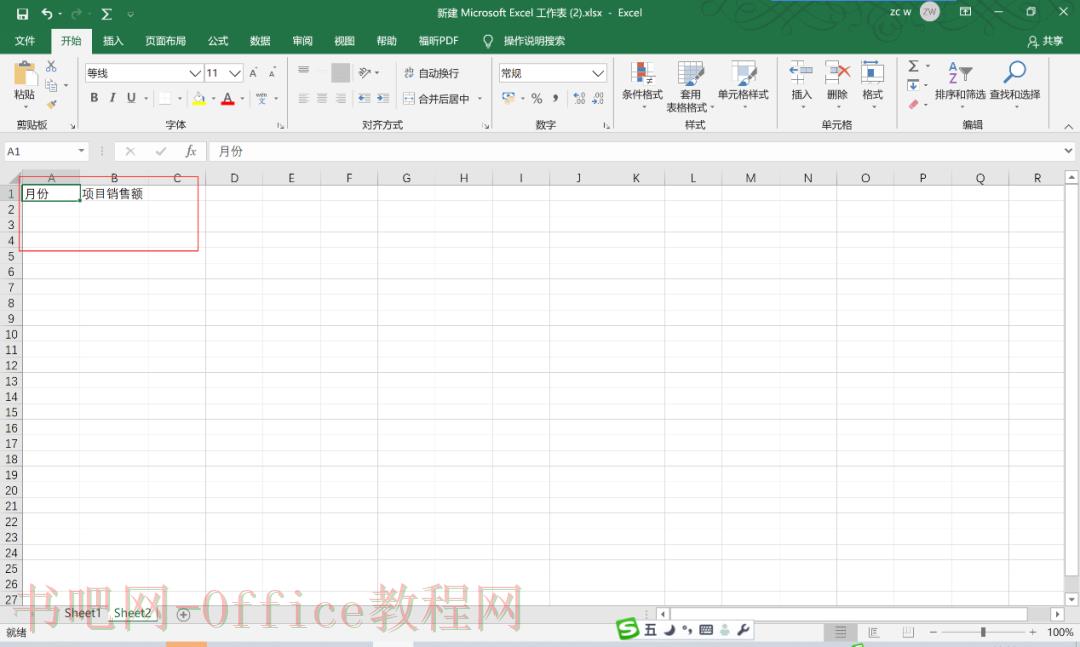The height and width of the screenshot is (647, 1080).
Task: Open 排序和筛选 sort and filter
Action: [x=959, y=85]
